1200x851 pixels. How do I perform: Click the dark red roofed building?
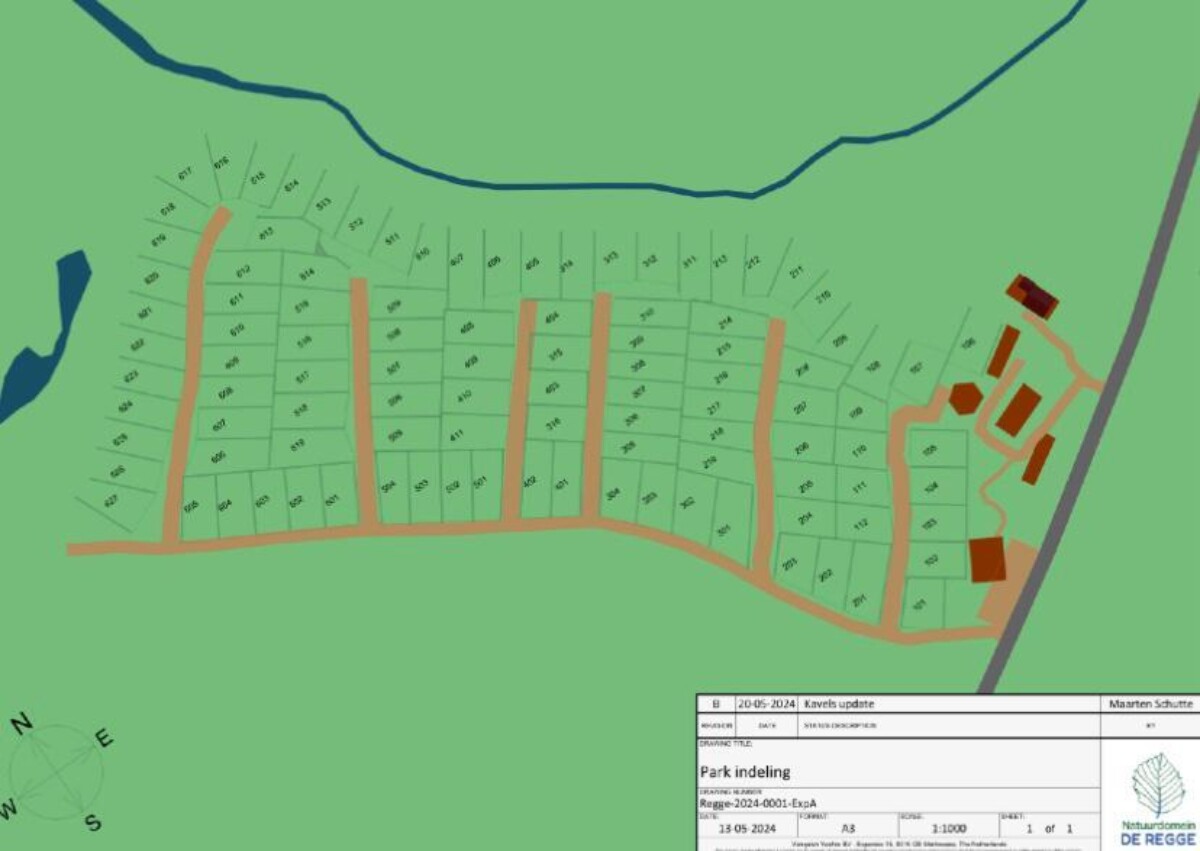point(1033,297)
